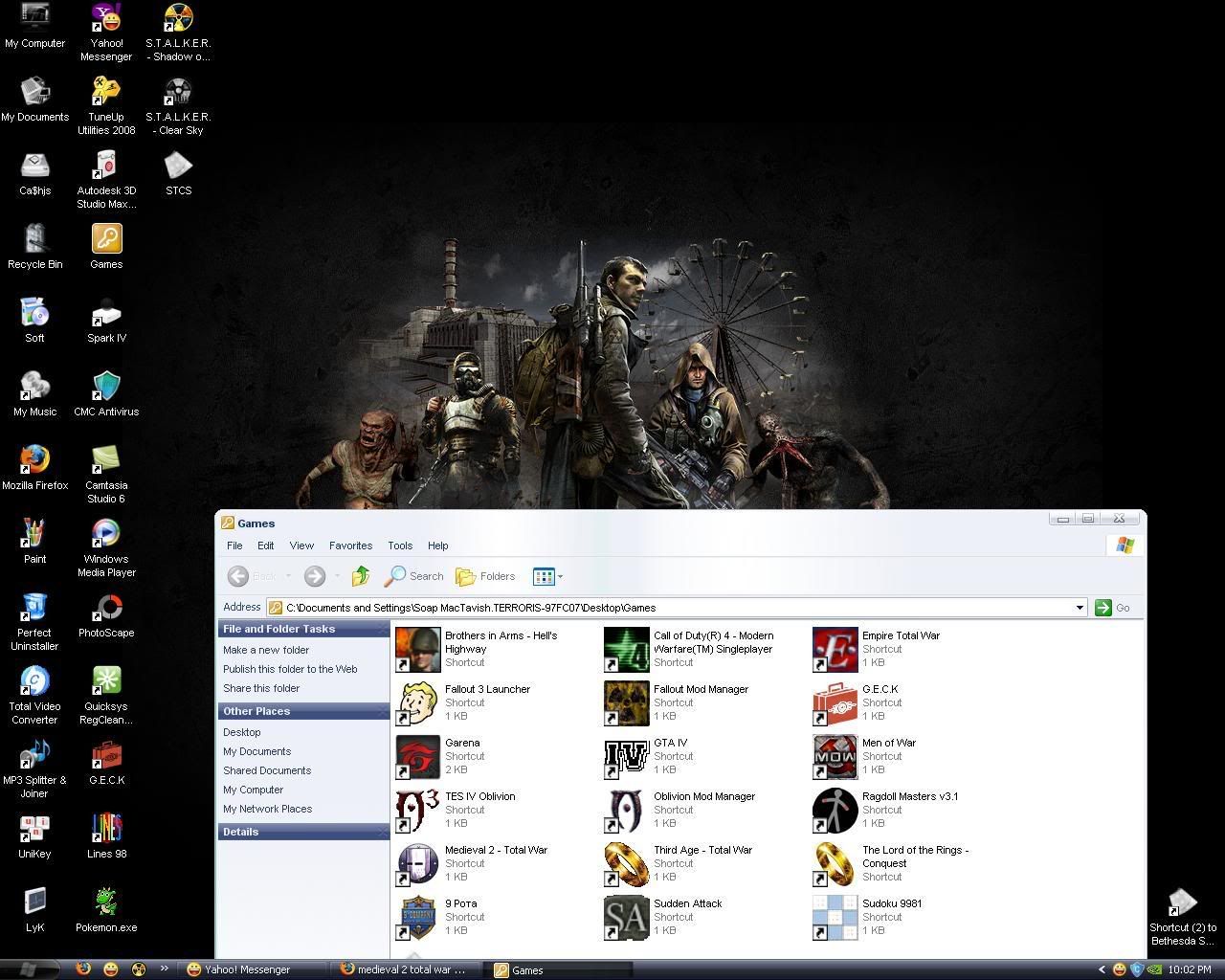Toggle the Folders tree pane
The height and width of the screenshot is (980, 1225).
point(486,576)
